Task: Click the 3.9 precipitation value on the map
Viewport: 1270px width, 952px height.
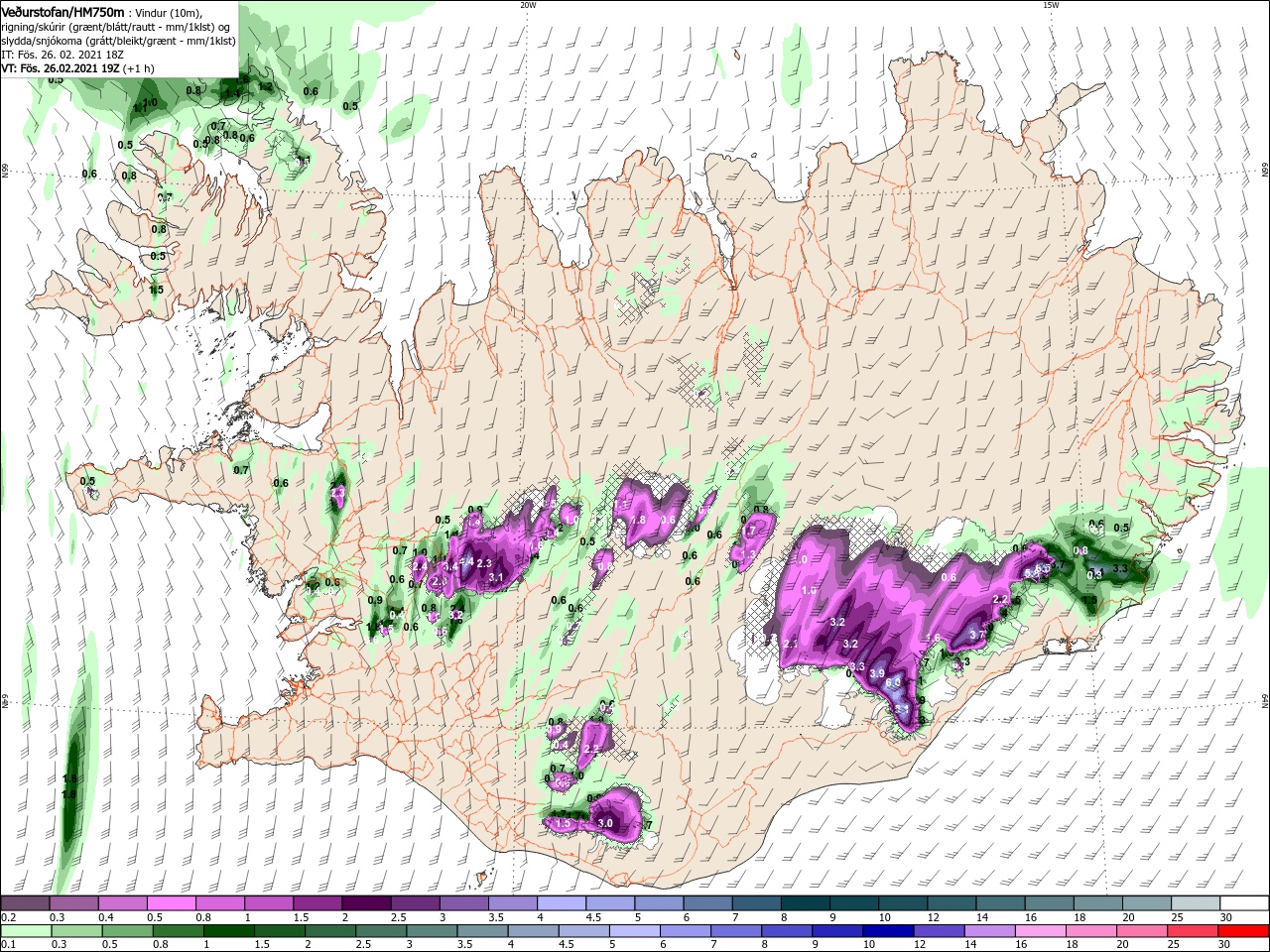Action: 876,673
